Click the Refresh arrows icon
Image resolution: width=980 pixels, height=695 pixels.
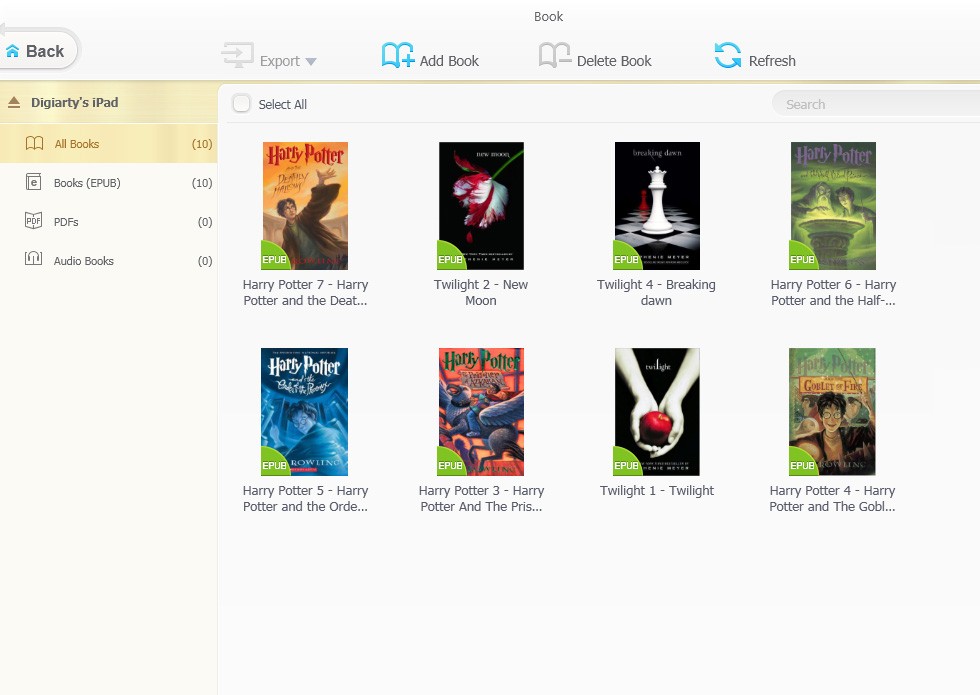pyautogui.click(x=728, y=55)
